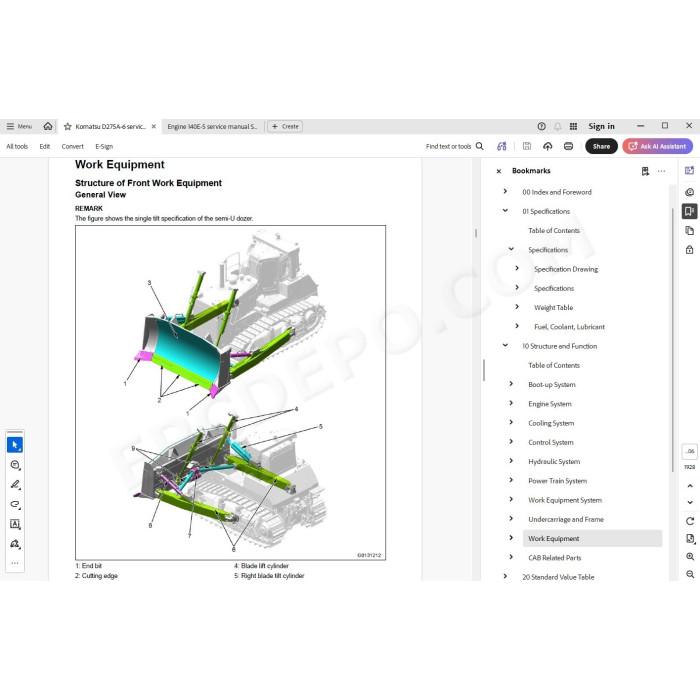Click the zoom out magnifier icon
This screenshot has width=700, height=700.
pyautogui.click(x=690, y=574)
